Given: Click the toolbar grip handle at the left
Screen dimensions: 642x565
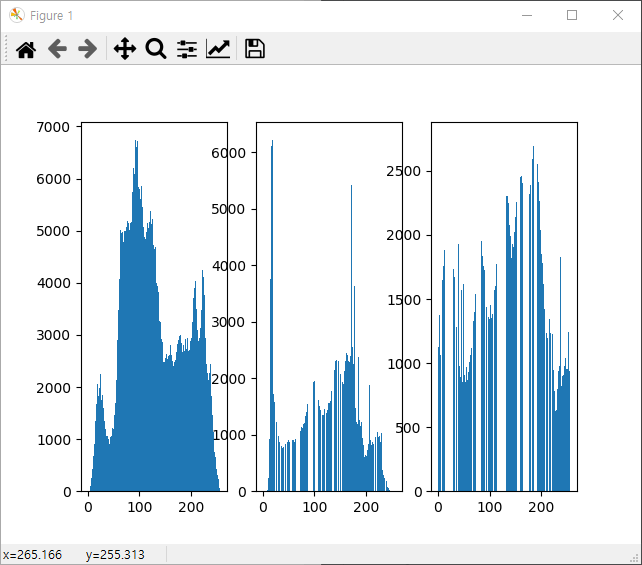Looking at the screenshot, I should click(6, 48).
